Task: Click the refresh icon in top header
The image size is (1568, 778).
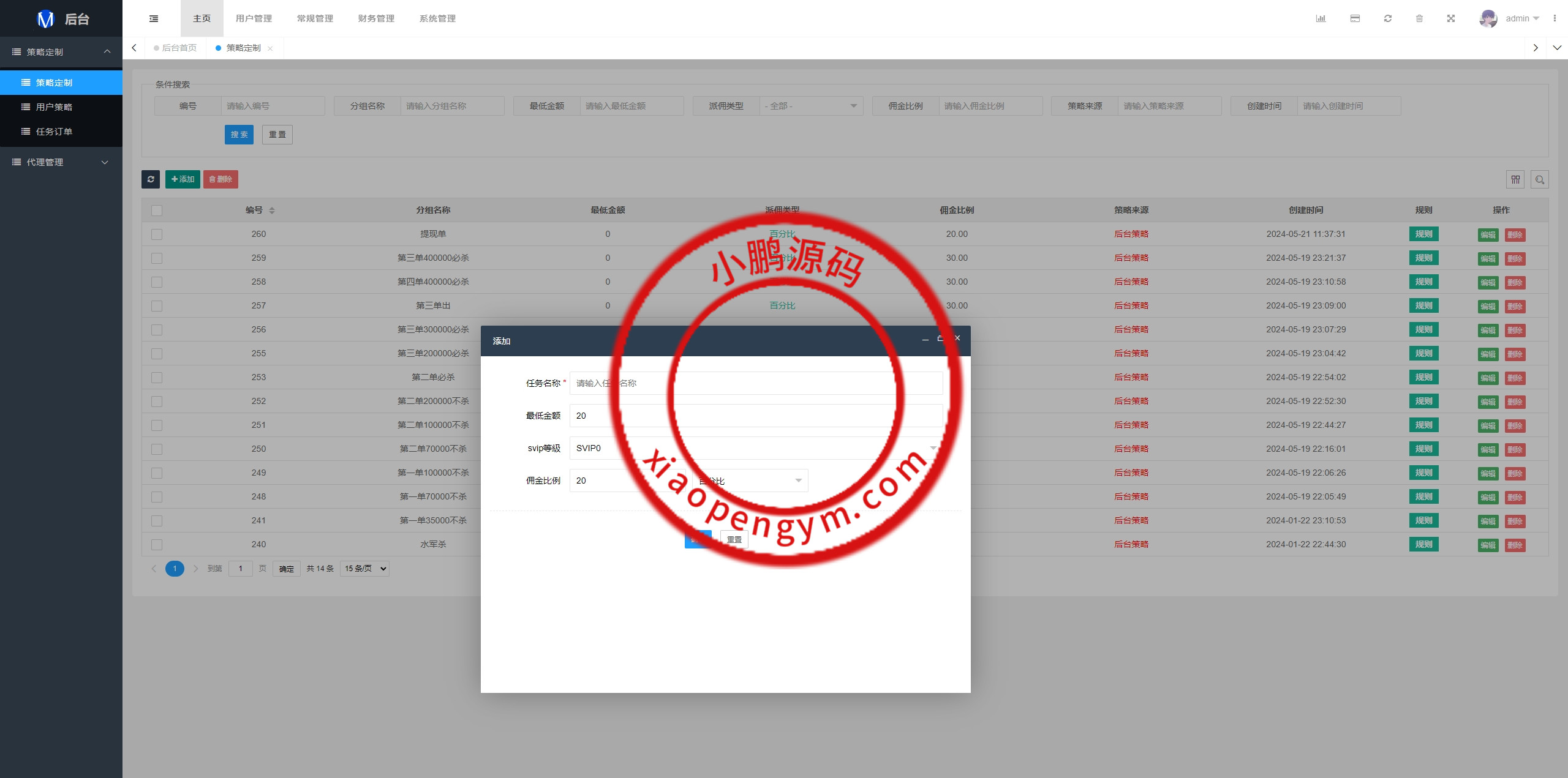Action: tap(1387, 18)
